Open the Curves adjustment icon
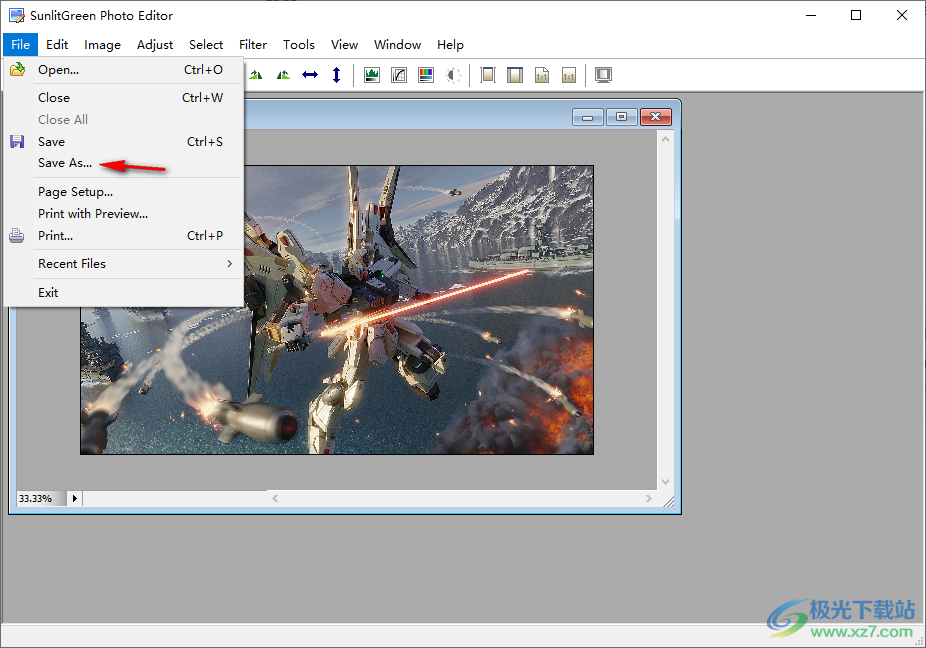Viewport: 926px width, 648px height. 399,75
